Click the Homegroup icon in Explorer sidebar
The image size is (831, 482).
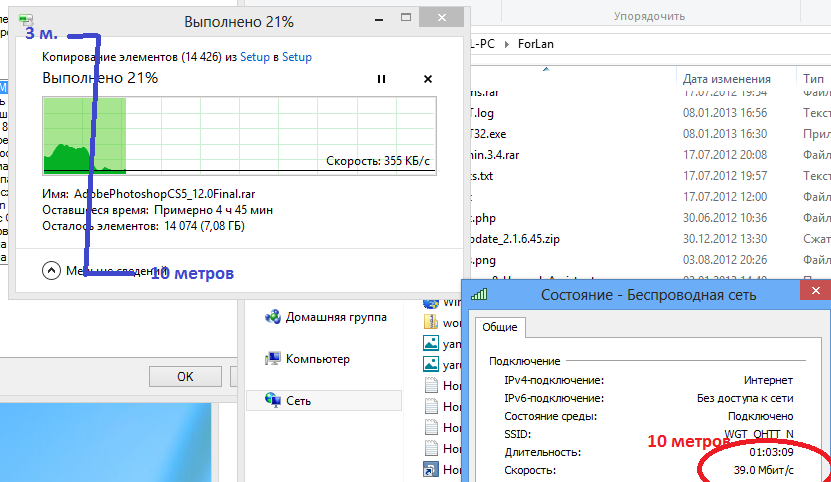pyautogui.click(x=273, y=317)
